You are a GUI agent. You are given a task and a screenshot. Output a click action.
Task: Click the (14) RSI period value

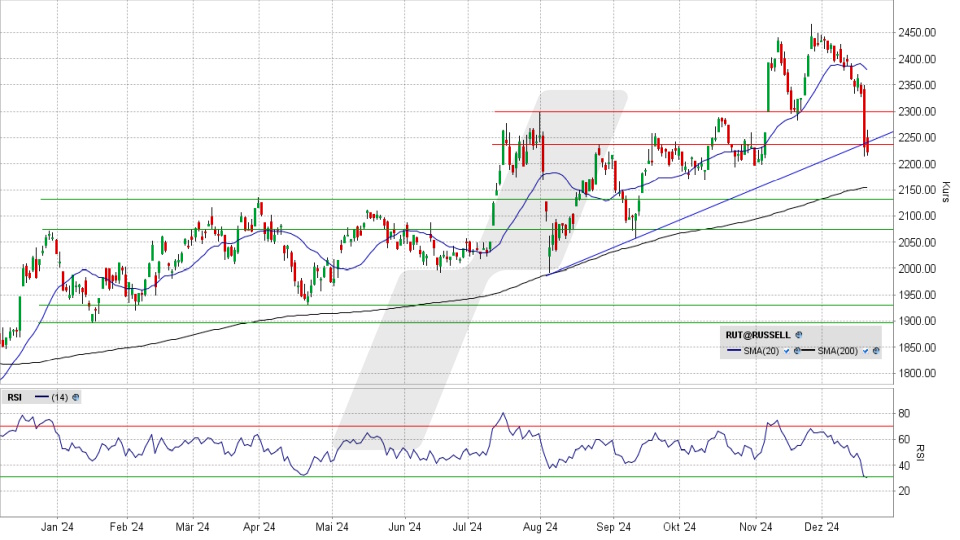[x=59, y=397]
